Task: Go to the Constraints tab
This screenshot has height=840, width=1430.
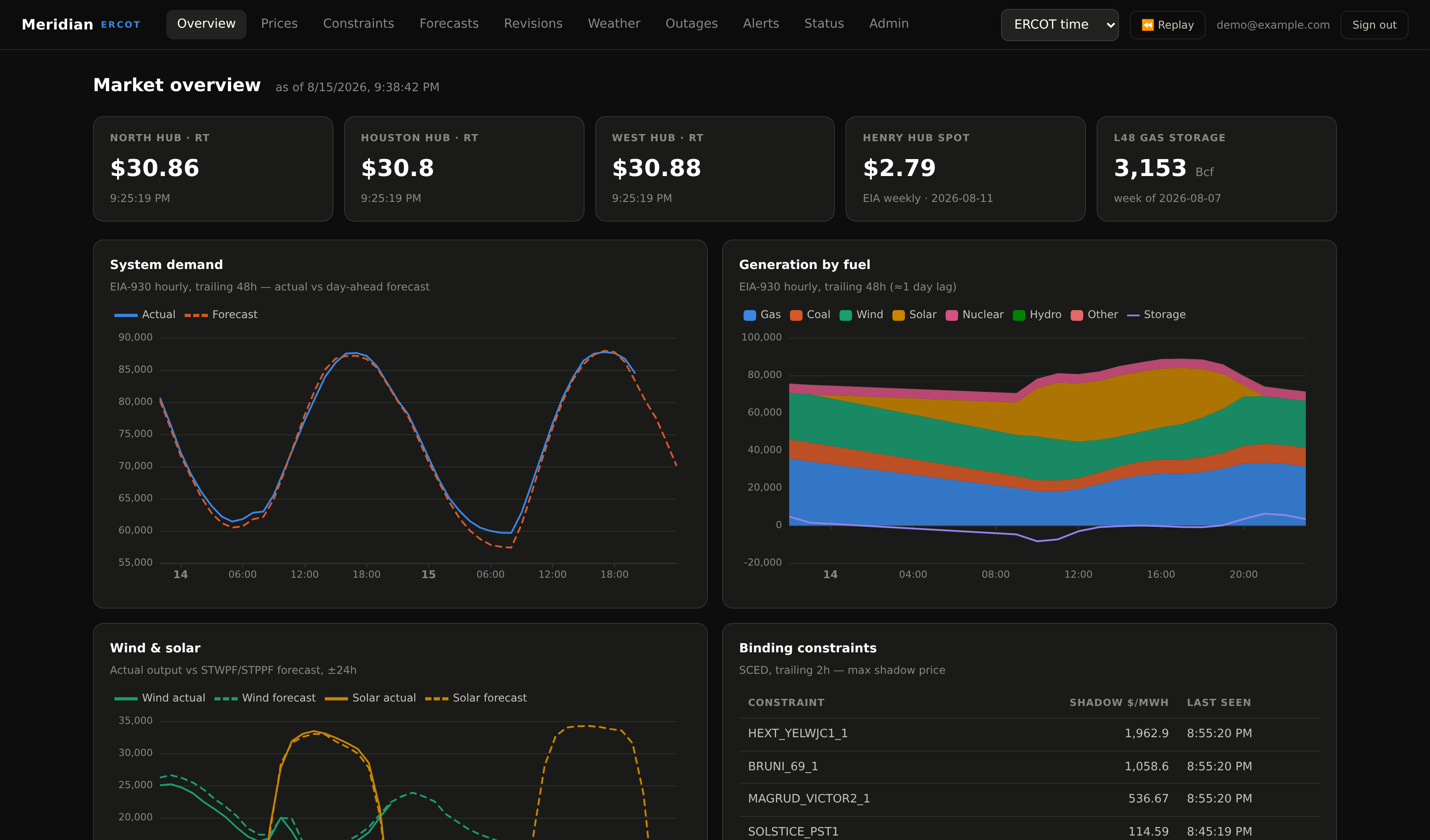Action: point(359,24)
